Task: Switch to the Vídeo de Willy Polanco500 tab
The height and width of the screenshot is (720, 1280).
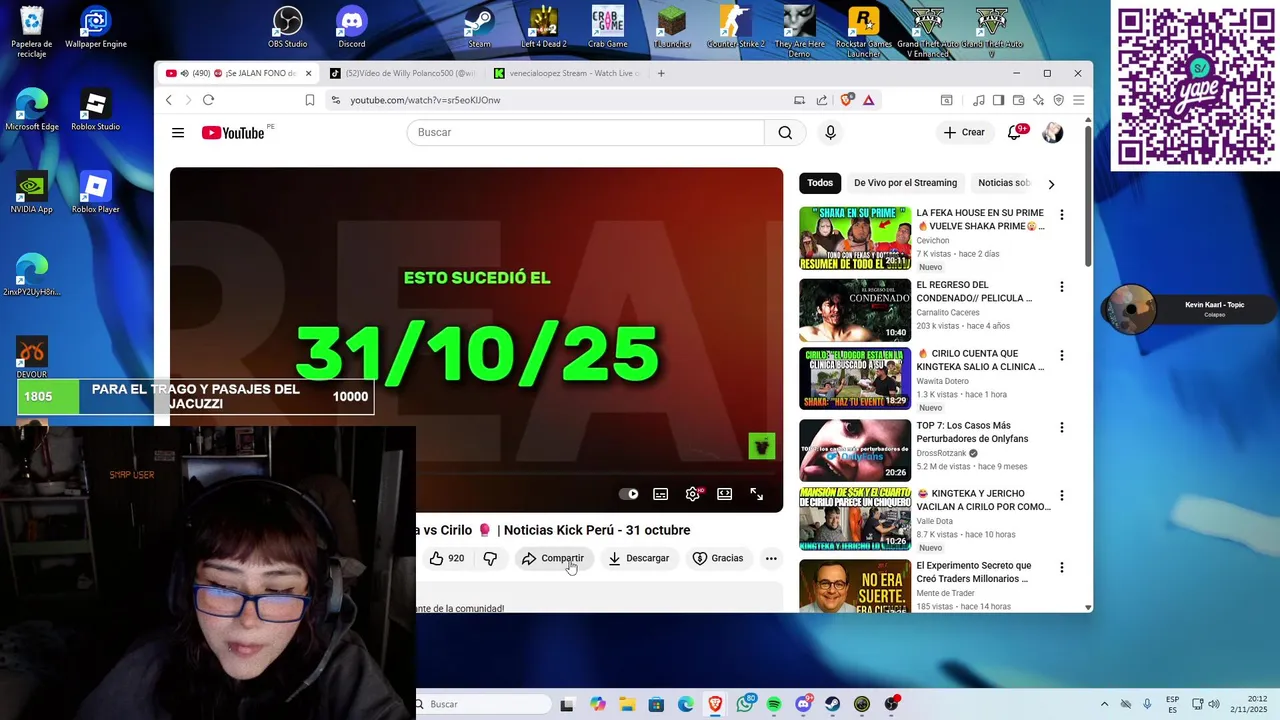Action: pyautogui.click(x=403, y=73)
